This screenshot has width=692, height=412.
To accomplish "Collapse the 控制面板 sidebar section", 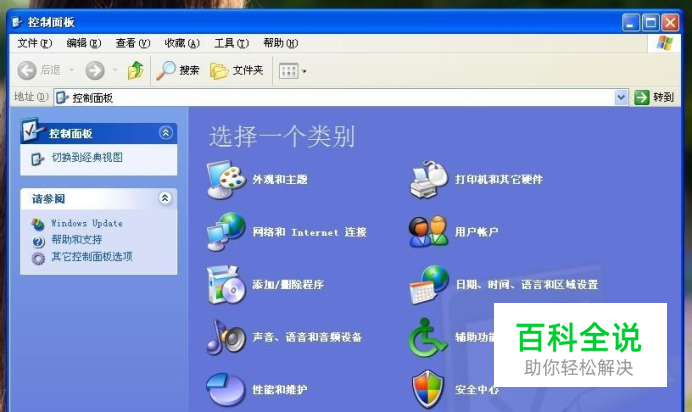I will tap(165, 132).
